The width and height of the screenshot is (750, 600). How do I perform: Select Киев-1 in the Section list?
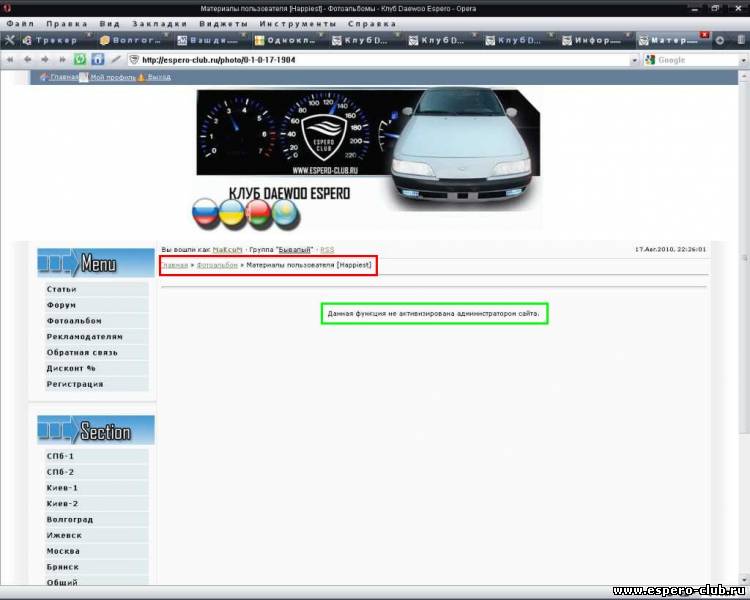tap(97, 488)
